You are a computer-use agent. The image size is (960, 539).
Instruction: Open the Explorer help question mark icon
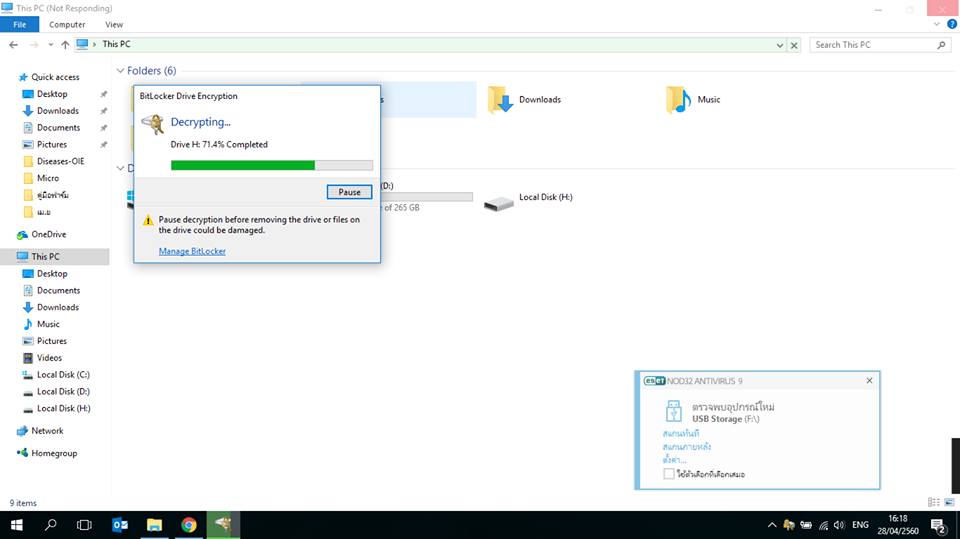tap(952, 24)
